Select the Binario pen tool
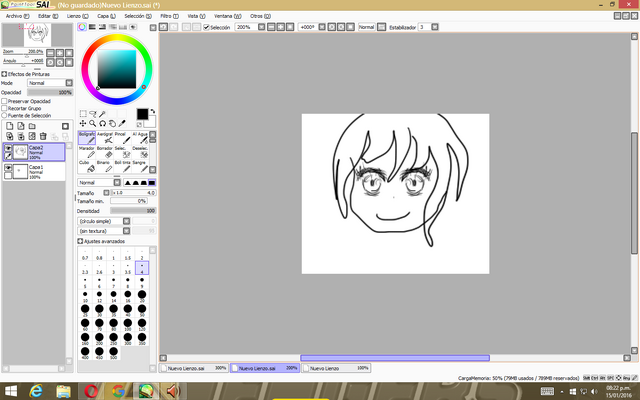Image resolution: width=640 pixels, height=400 pixels. point(104,167)
